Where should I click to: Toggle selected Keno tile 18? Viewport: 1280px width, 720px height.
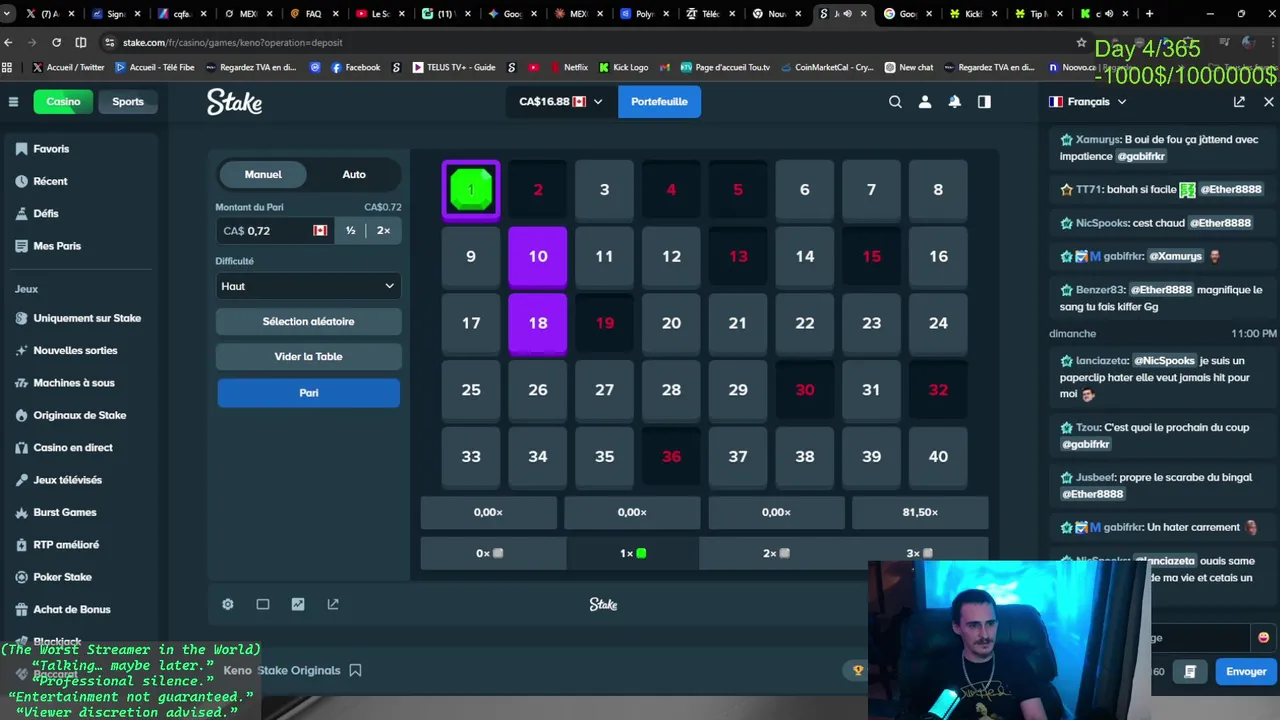click(538, 324)
